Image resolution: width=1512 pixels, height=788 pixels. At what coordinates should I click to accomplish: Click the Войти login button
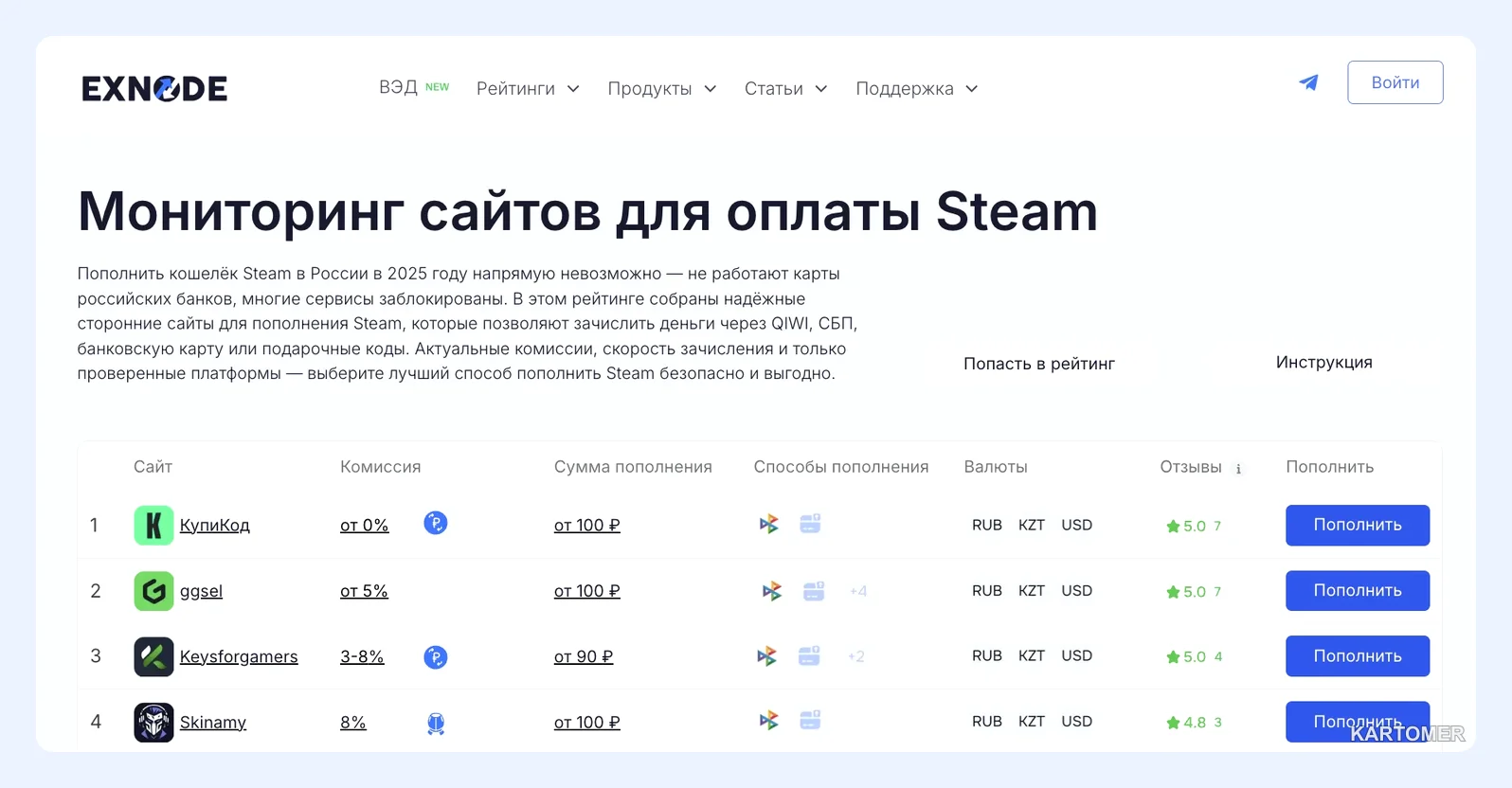1395,82
